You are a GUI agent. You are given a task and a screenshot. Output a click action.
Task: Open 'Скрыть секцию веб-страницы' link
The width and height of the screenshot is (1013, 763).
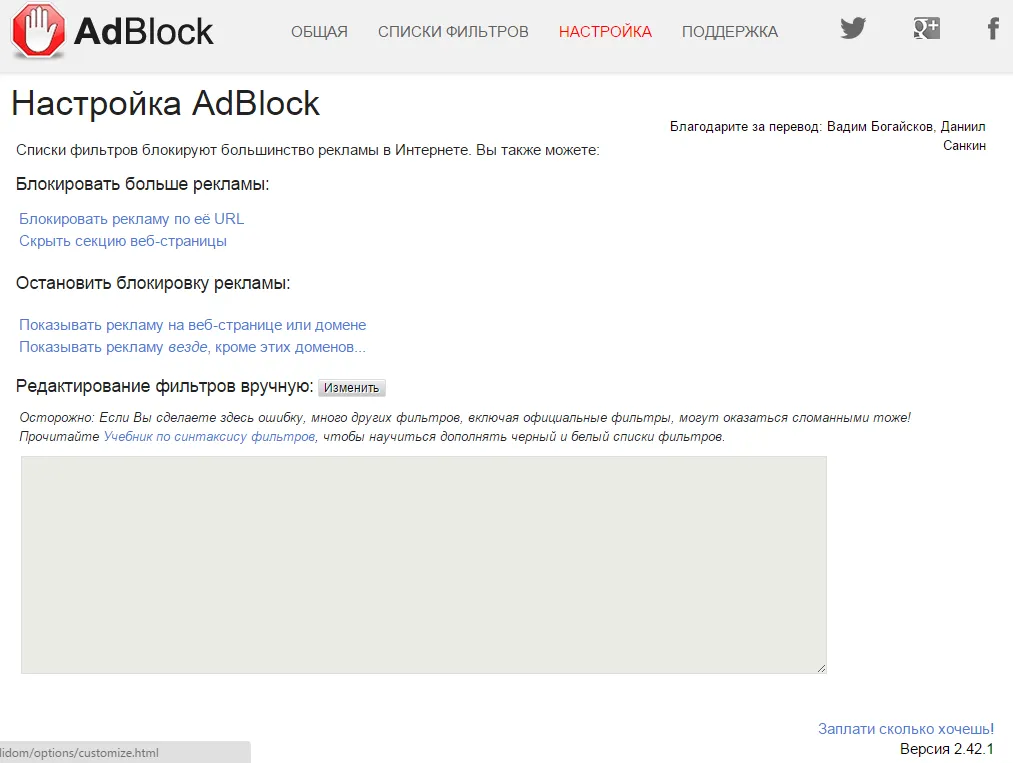tap(123, 241)
